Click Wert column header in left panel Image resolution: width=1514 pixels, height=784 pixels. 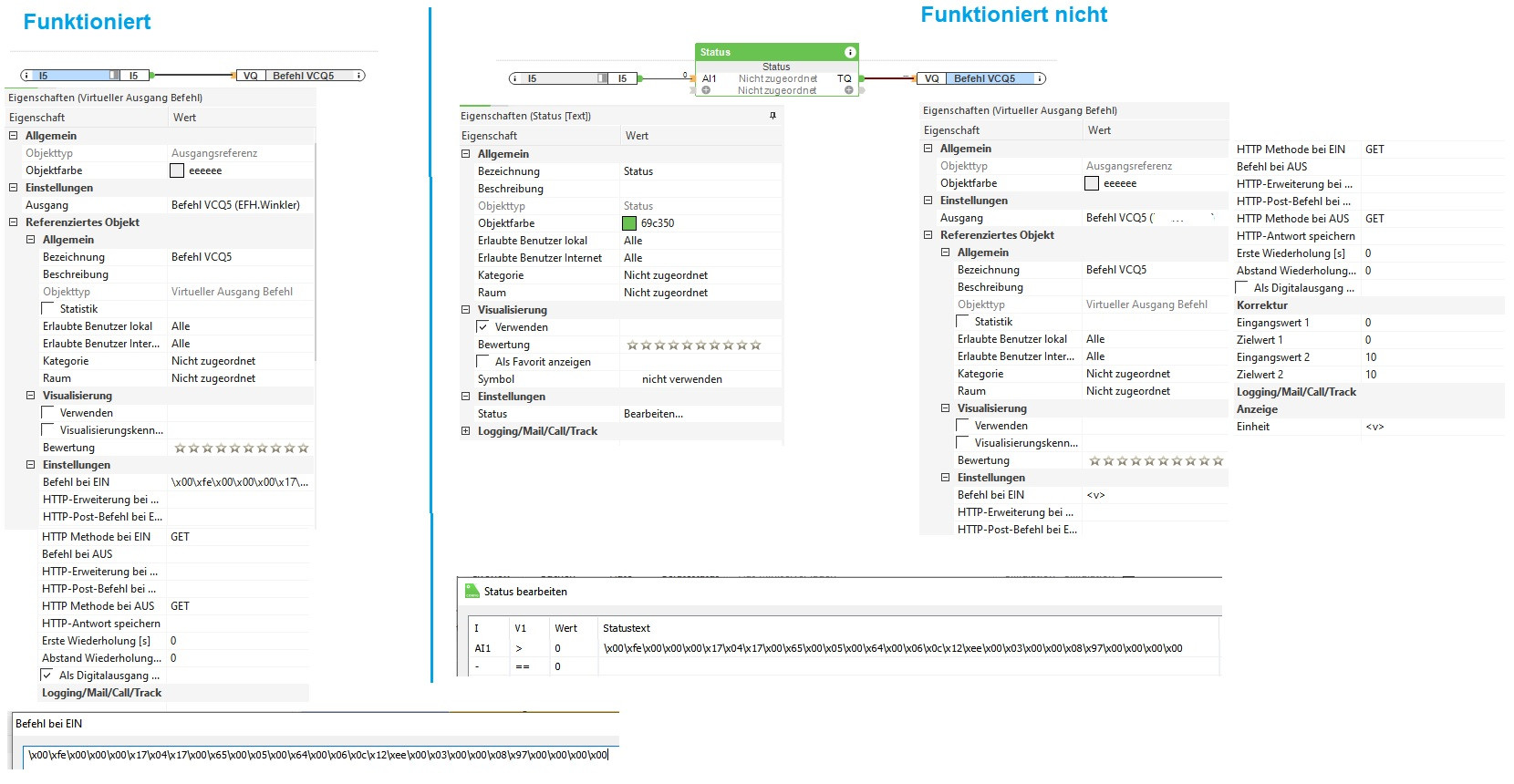pyautogui.click(x=185, y=117)
